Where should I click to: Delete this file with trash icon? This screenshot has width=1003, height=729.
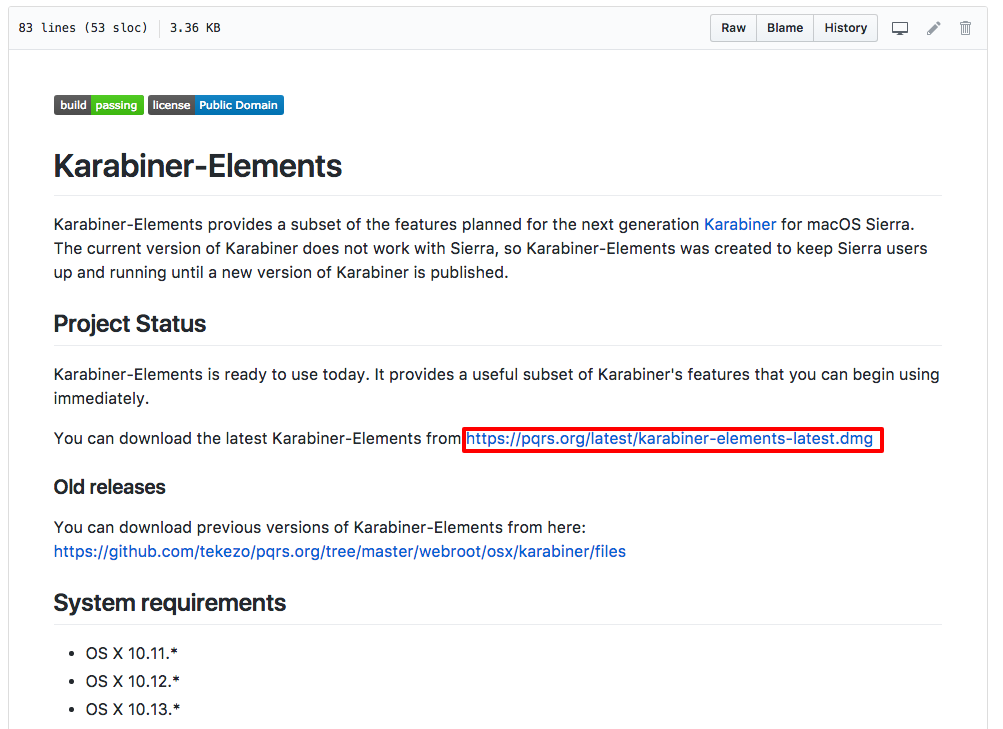965,28
